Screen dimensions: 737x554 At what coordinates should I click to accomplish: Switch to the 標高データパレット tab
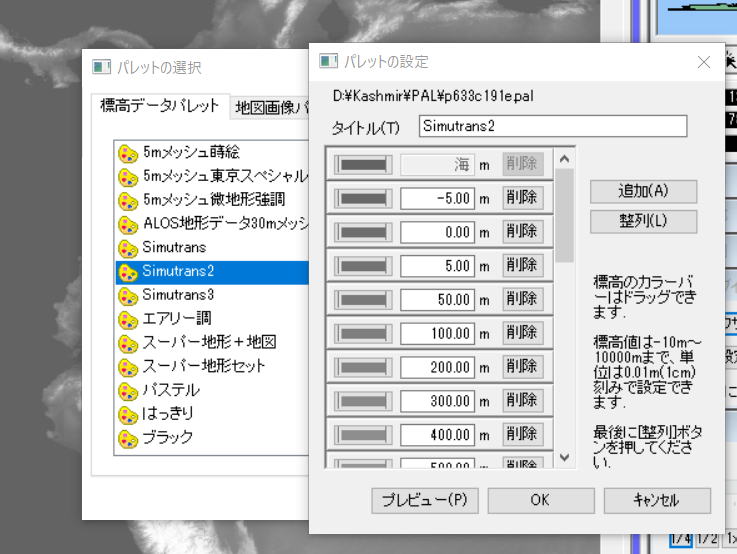[x=160, y=106]
